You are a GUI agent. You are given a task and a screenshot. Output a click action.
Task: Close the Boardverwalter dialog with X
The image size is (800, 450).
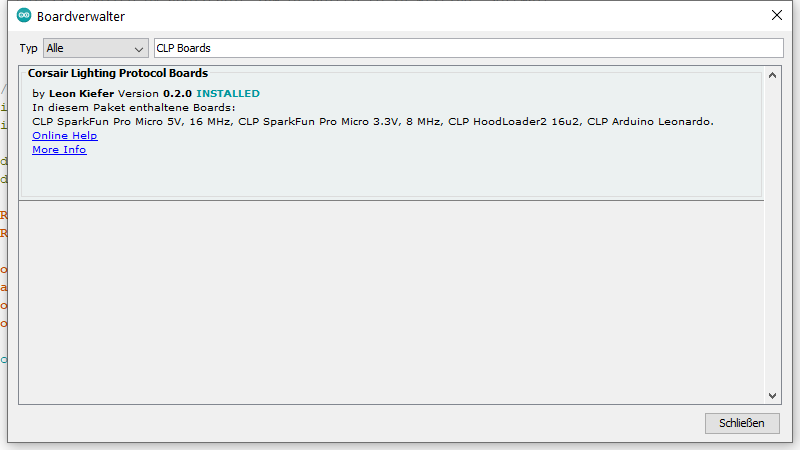pyautogui.click(x=777, y=15)
